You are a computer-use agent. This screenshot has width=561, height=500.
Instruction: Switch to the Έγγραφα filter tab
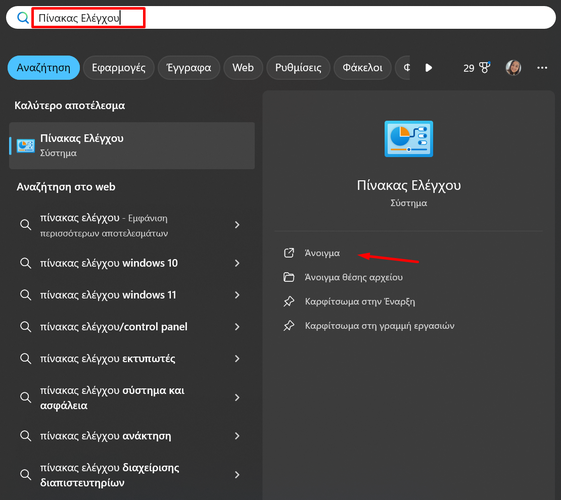point(189,68)
